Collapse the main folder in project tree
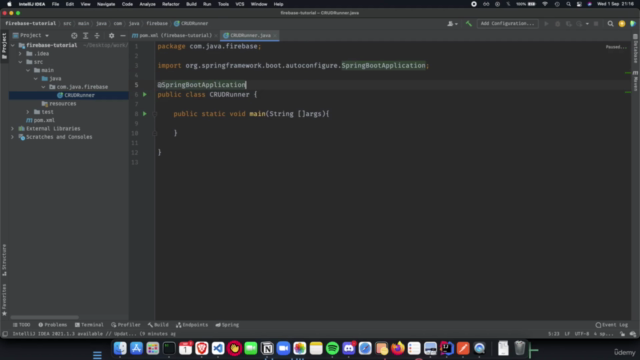Screen dimensions: 640x360 pos(28,70)
